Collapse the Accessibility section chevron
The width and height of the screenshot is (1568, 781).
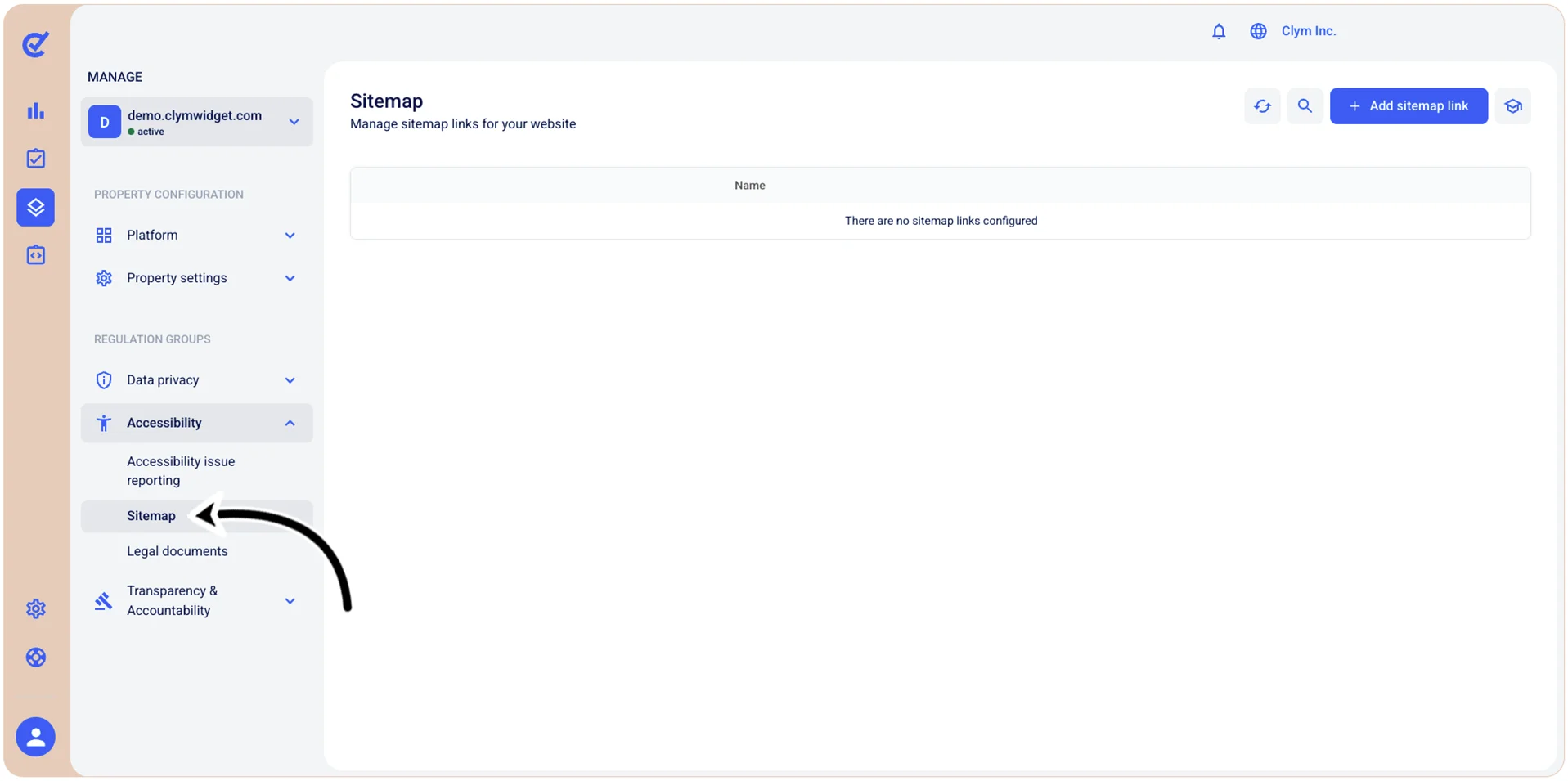(290, 423)
